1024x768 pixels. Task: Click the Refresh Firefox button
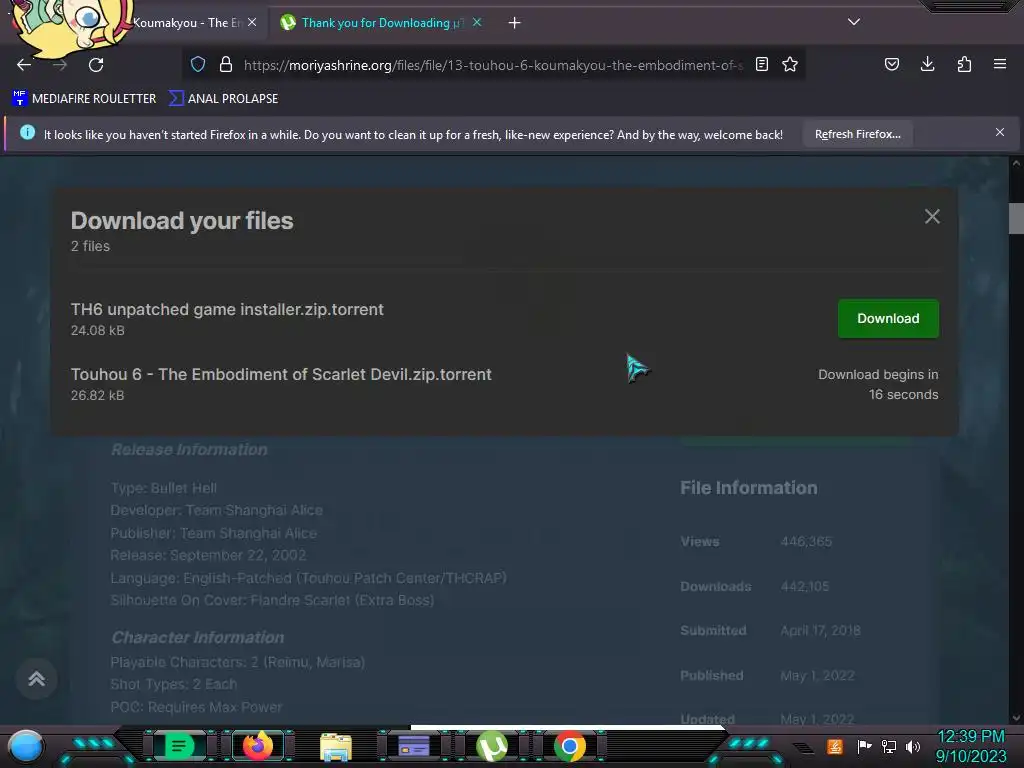[857, 134]
